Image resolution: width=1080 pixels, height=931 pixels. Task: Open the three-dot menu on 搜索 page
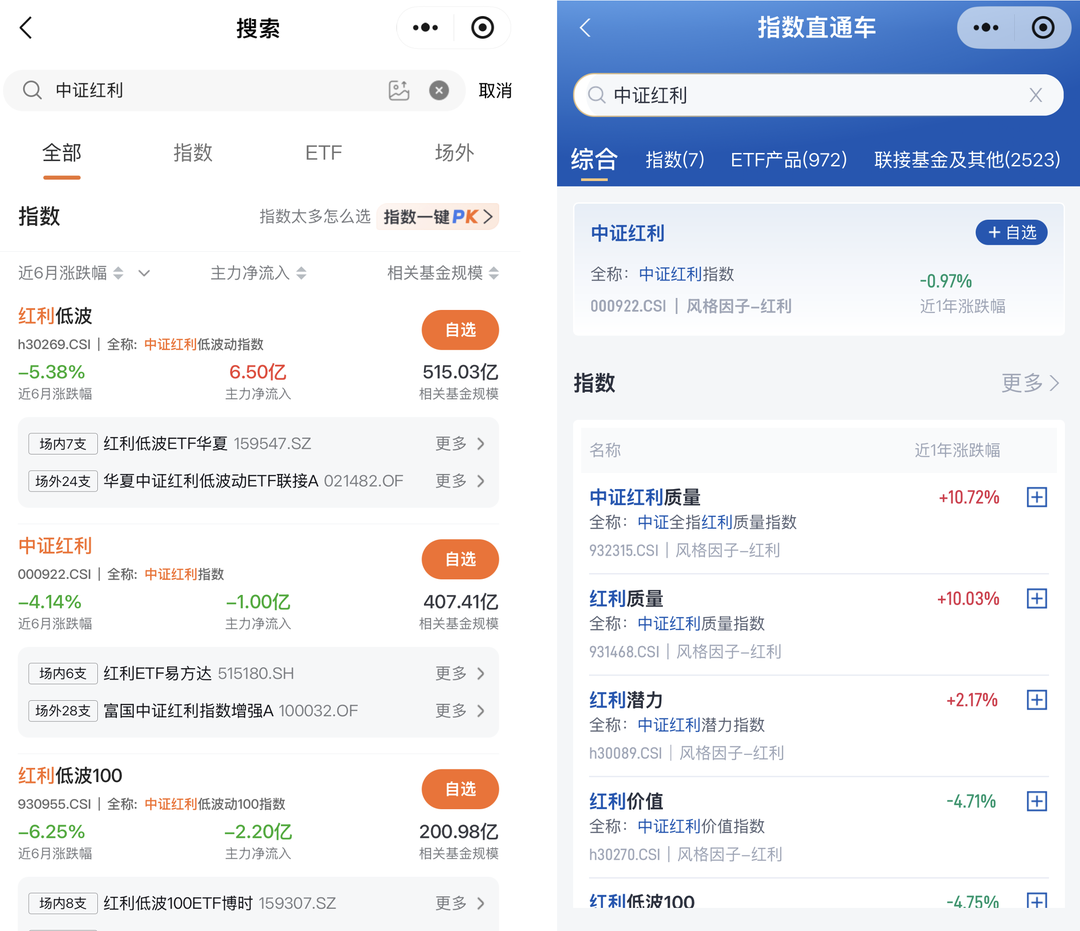pyautogui.click(x=425, y=28)
